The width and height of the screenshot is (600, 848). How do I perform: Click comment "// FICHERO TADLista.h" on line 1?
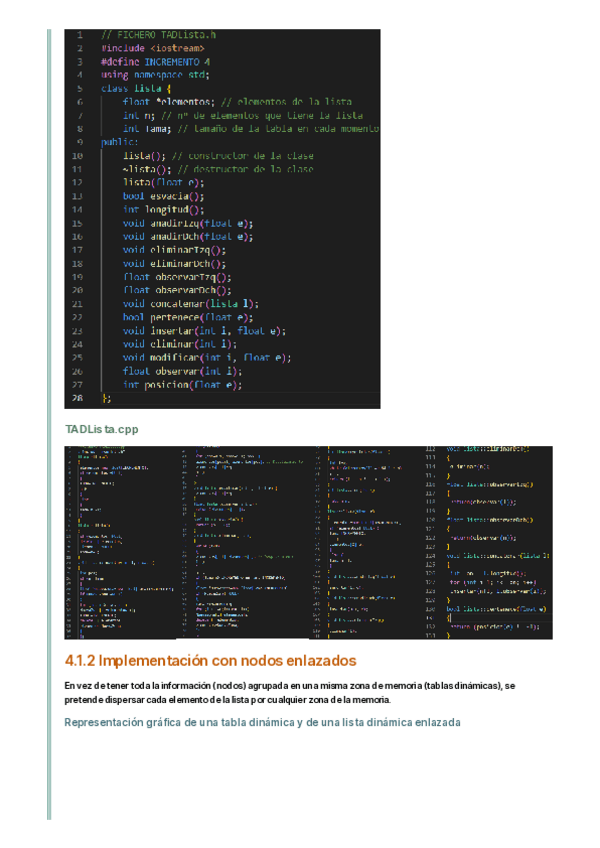point(159,35)
